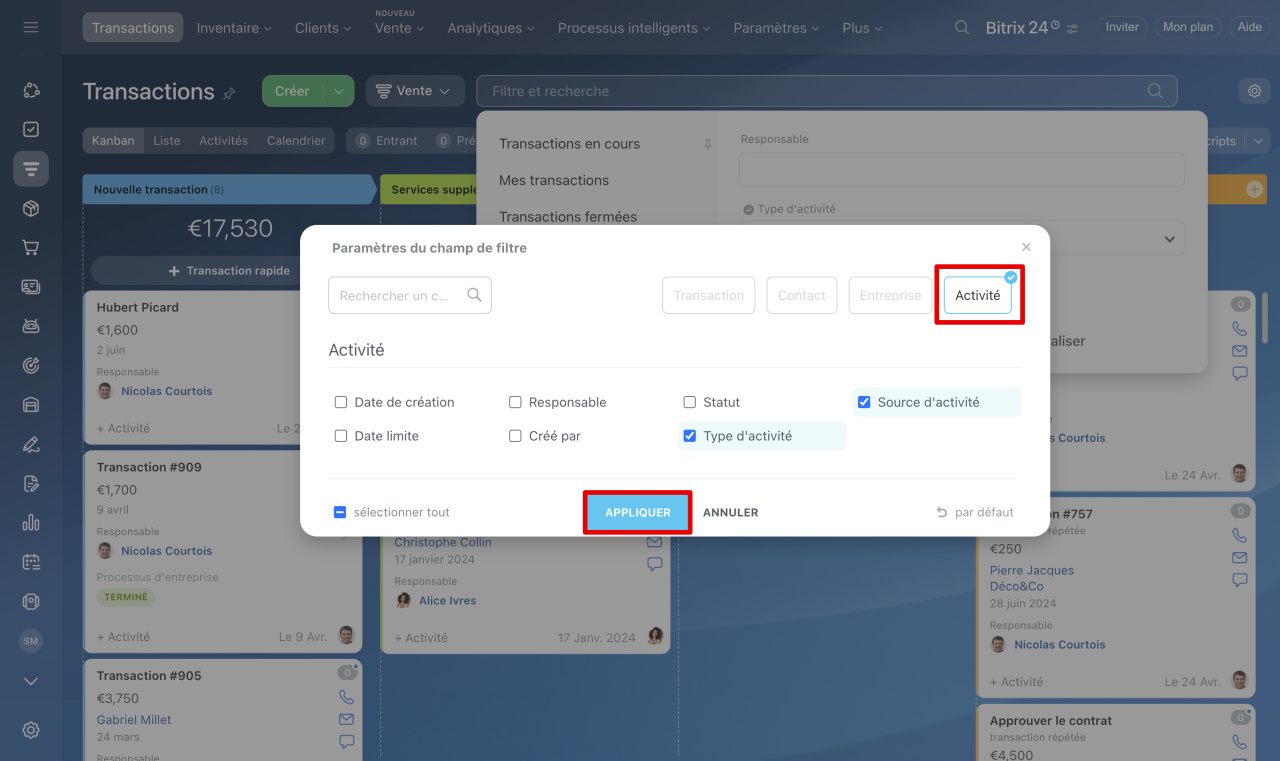Open the target goal icon in sidebar
The image size is (1280, 761).
(31, 366)
